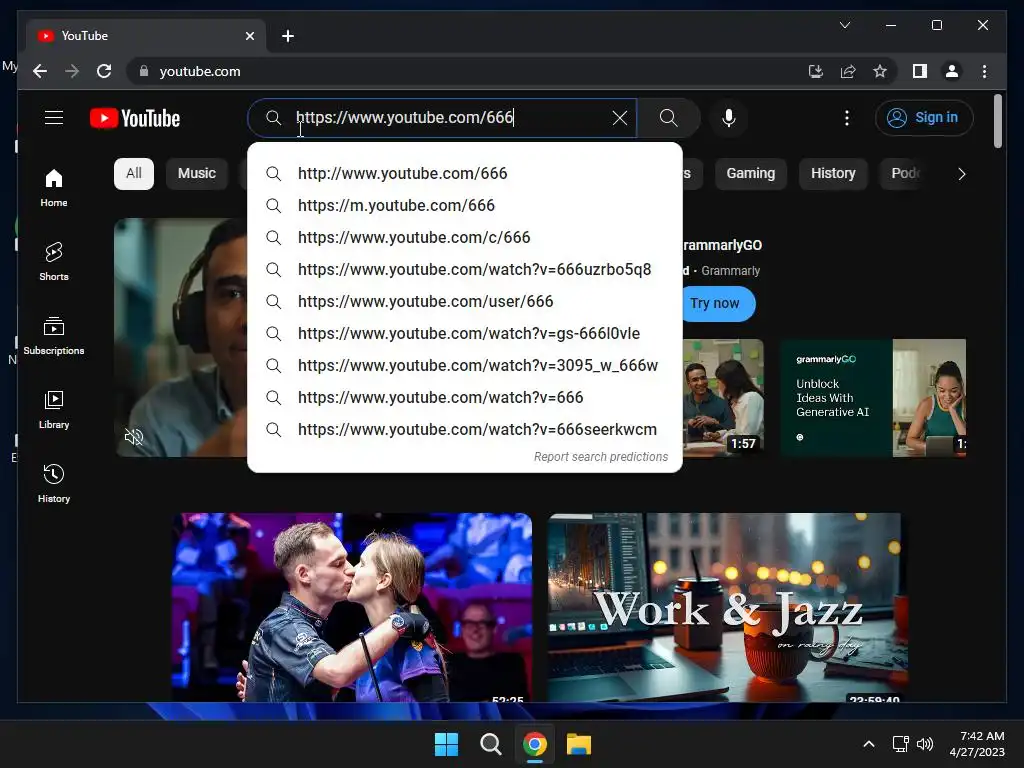The width and height of the screenshot is (1024, 768).
Task: Choose suggestion https://m.youtube.com/666
Action: [x=465, y=205]
